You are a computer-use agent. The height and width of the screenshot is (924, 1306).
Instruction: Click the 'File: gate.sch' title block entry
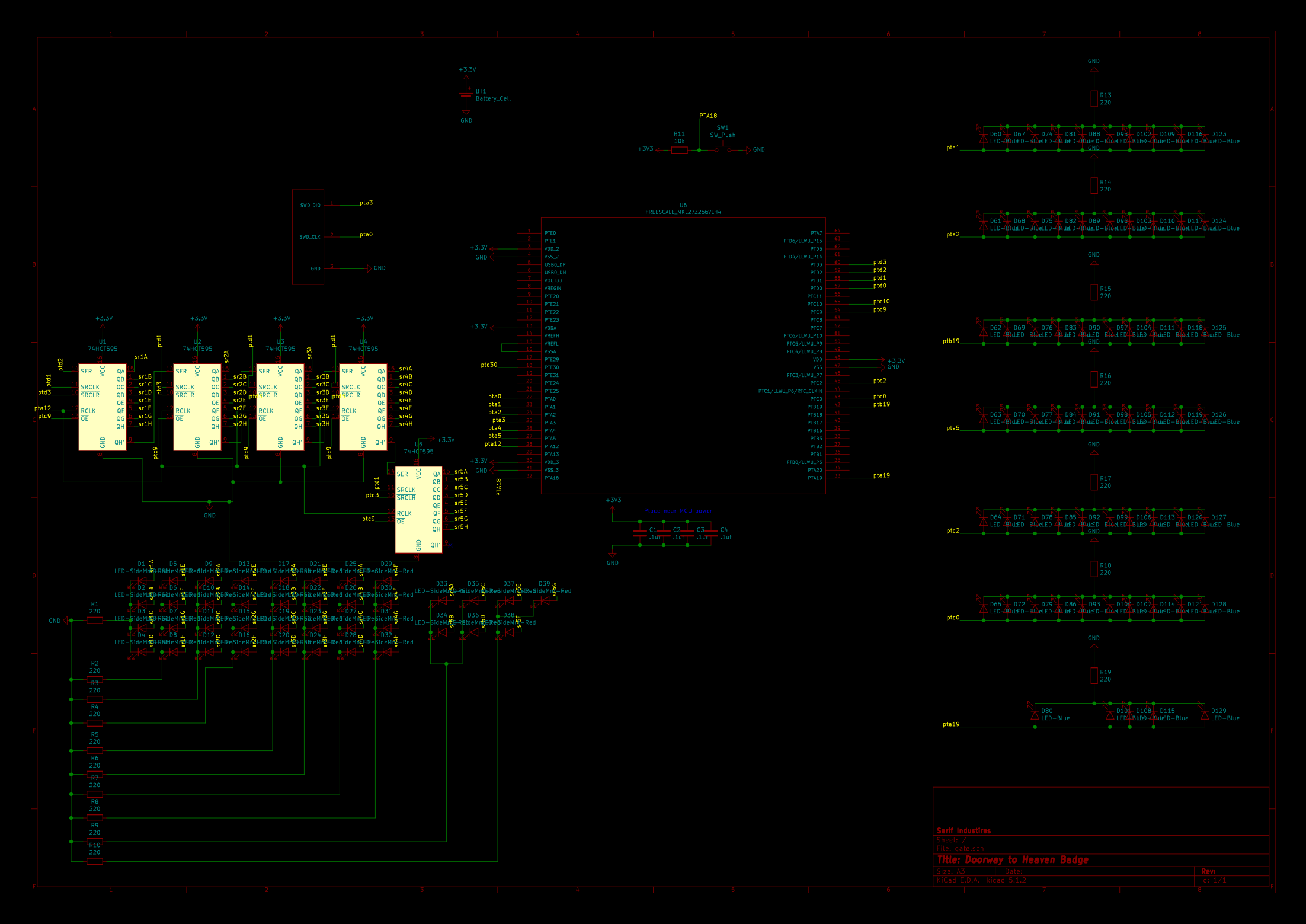(960, 848)
